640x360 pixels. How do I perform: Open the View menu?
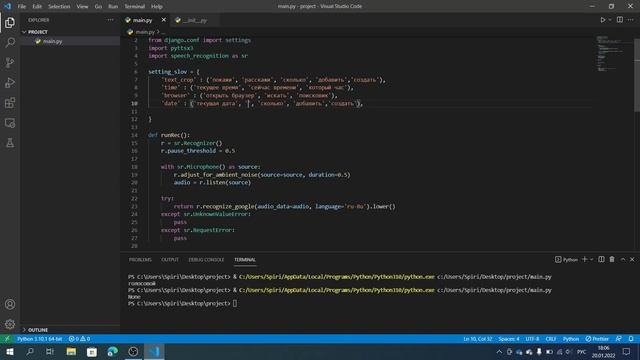[x=82, y=6]
